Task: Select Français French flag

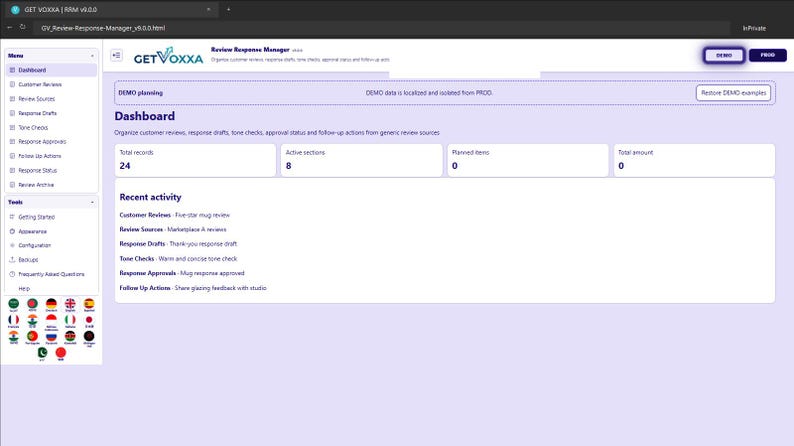Action: pos(14,321)
